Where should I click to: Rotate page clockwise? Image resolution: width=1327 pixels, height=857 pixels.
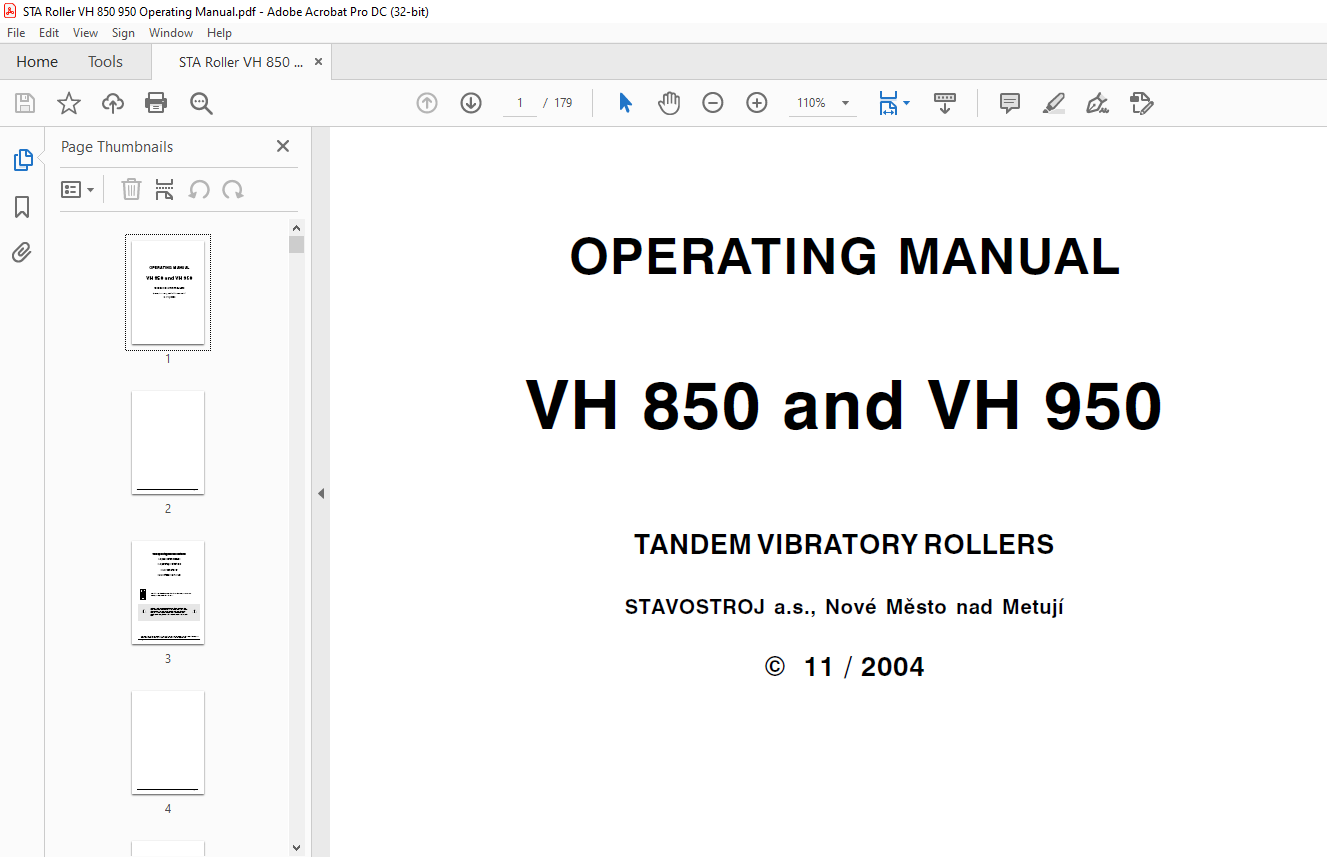point(233,189)
